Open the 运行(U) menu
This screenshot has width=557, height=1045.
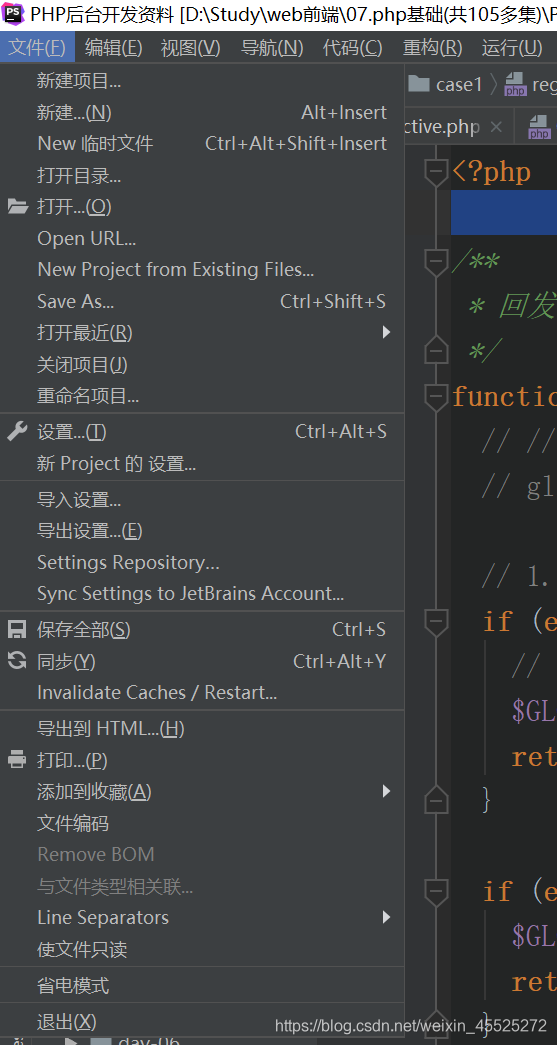click(512, 47)
